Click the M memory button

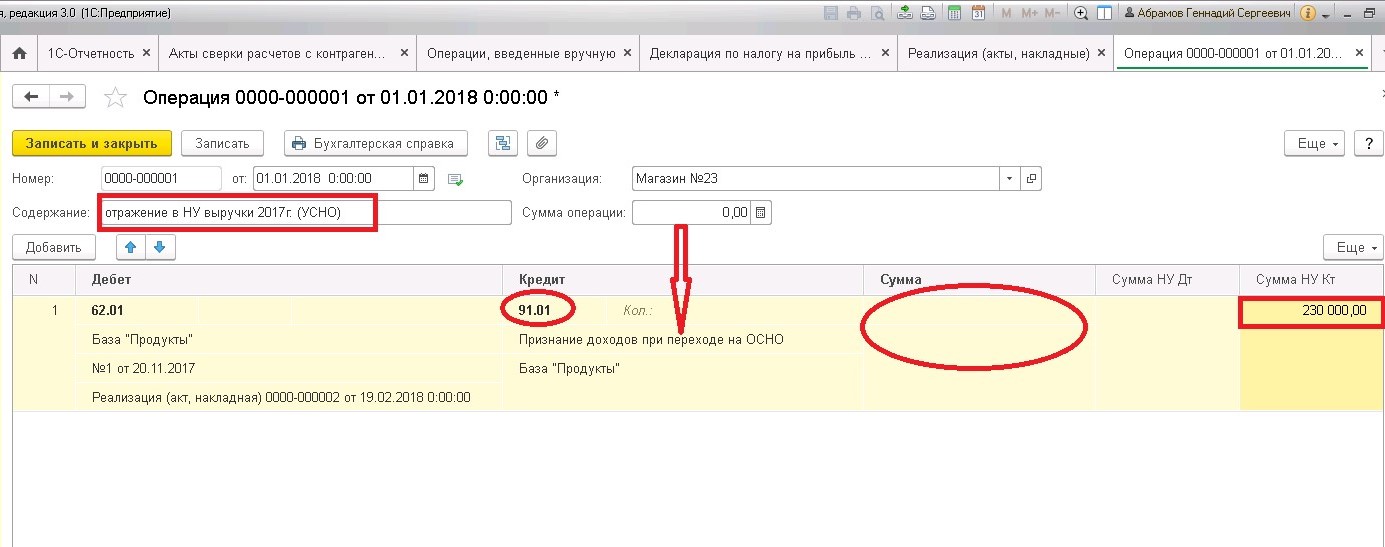(x=1006, y=14)
